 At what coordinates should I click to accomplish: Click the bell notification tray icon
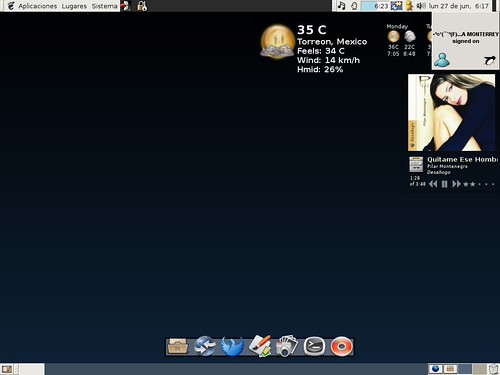point(354,6)
